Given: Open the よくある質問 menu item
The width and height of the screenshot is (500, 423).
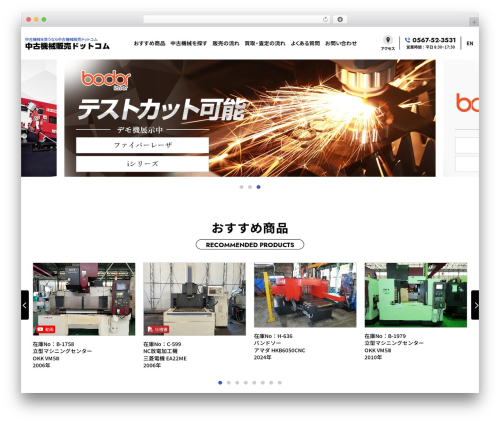Looking at the screenshot, I should pyautogui.click(x=305, y=43).
